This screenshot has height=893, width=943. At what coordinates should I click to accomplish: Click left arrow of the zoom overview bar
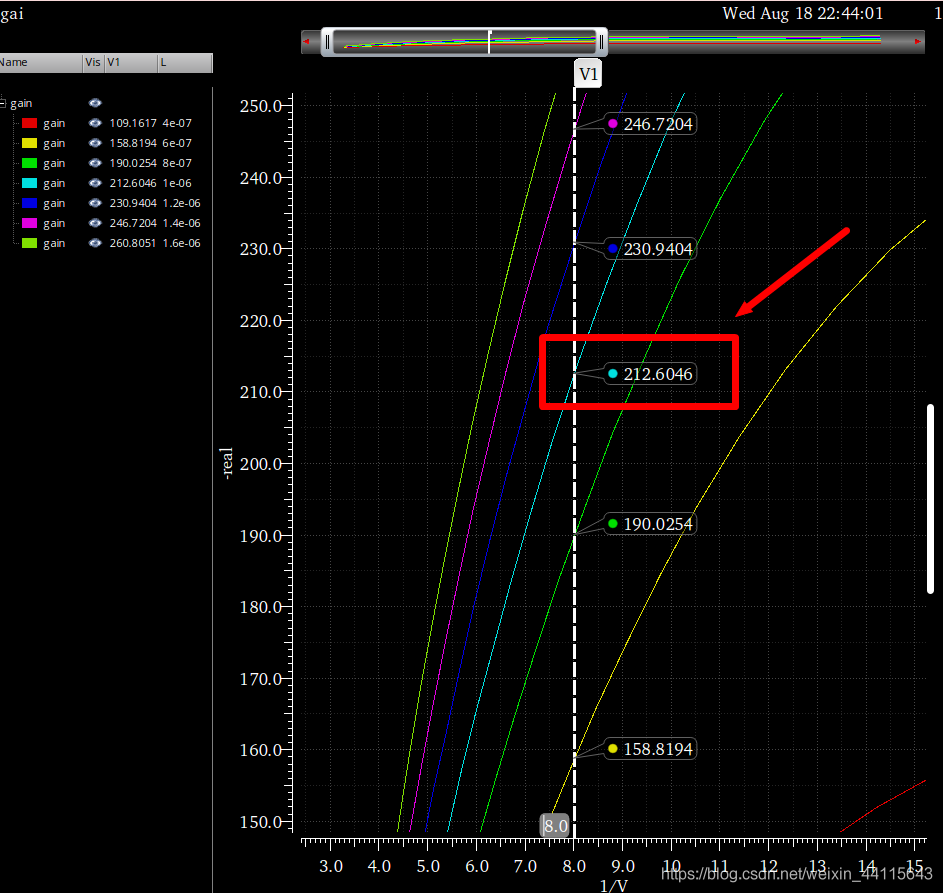pos(307,42)
